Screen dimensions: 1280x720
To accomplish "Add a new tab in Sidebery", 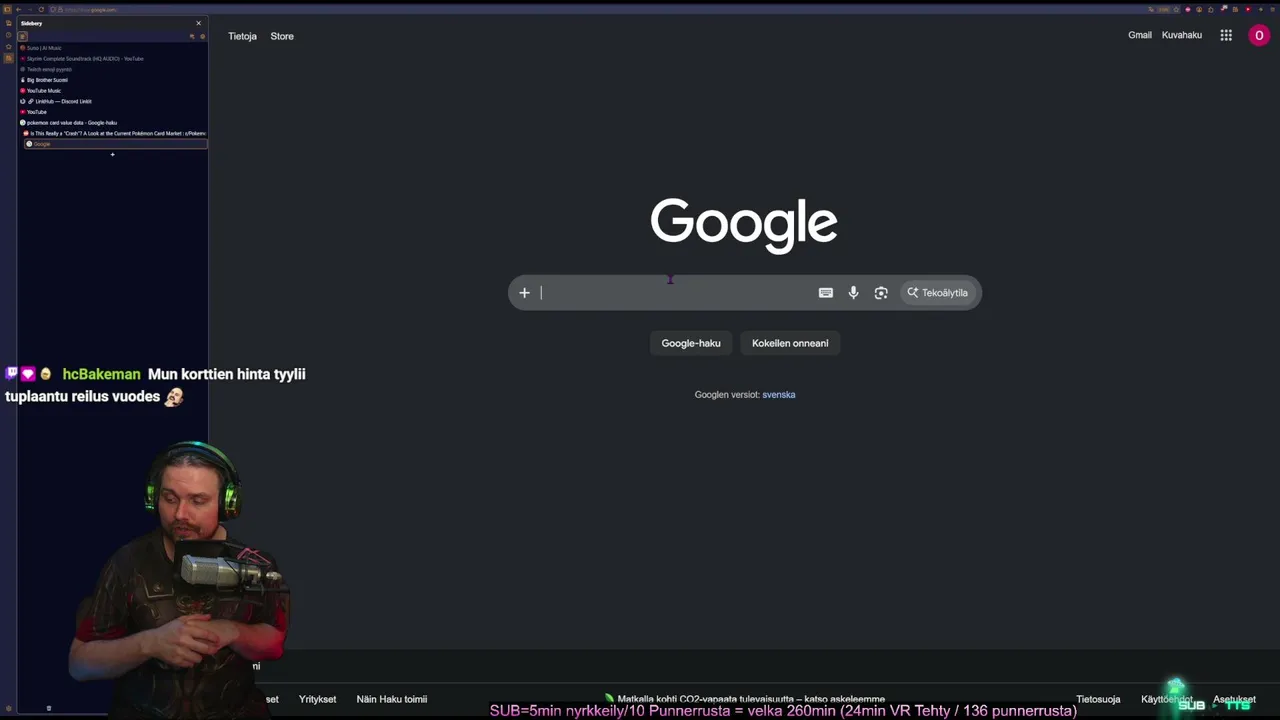I will click(x=112, y=154).
